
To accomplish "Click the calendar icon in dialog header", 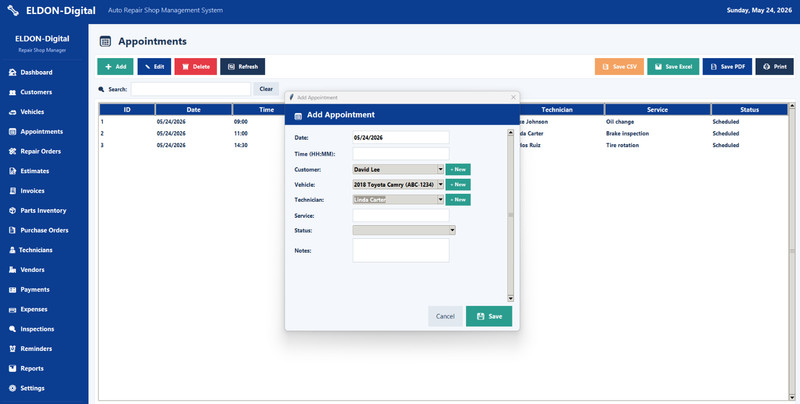I will [298, 116].
